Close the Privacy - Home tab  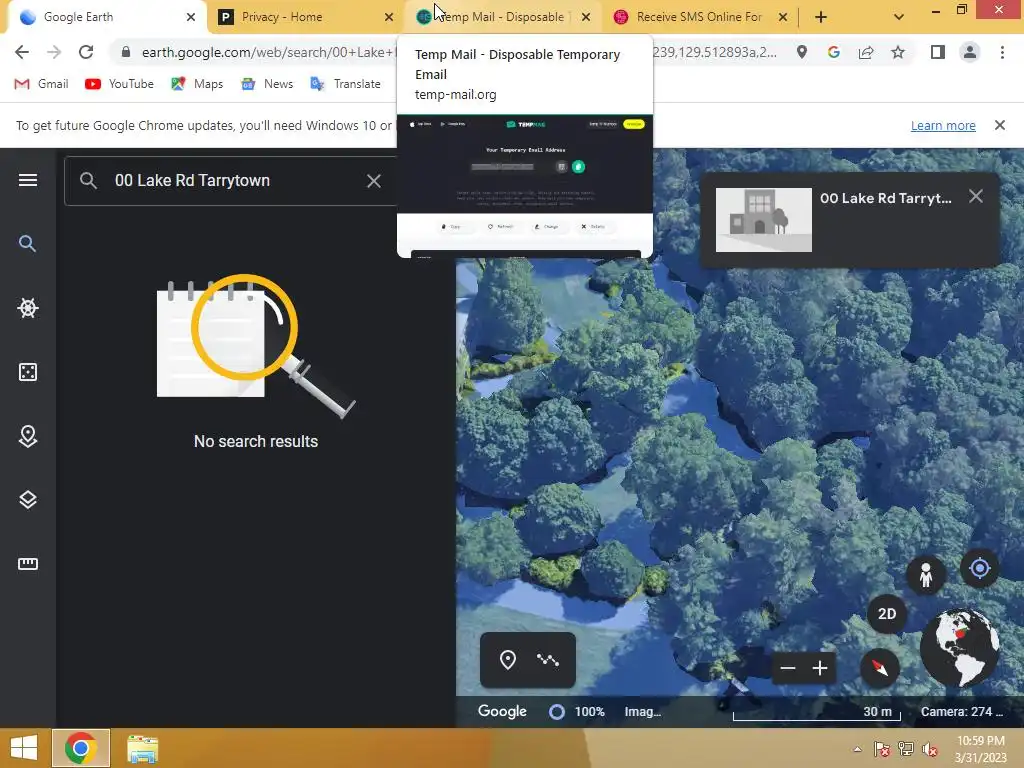[x=389, y=17]
